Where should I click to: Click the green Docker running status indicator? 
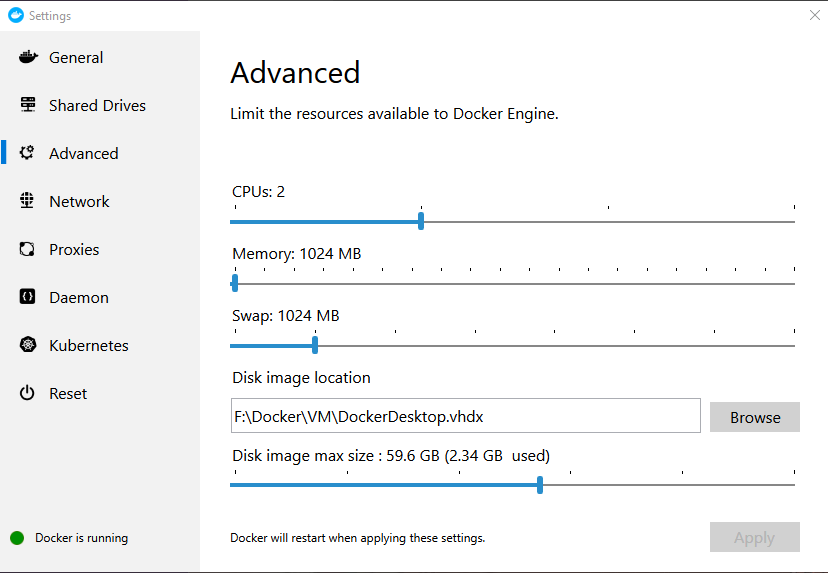pos(17,538)
